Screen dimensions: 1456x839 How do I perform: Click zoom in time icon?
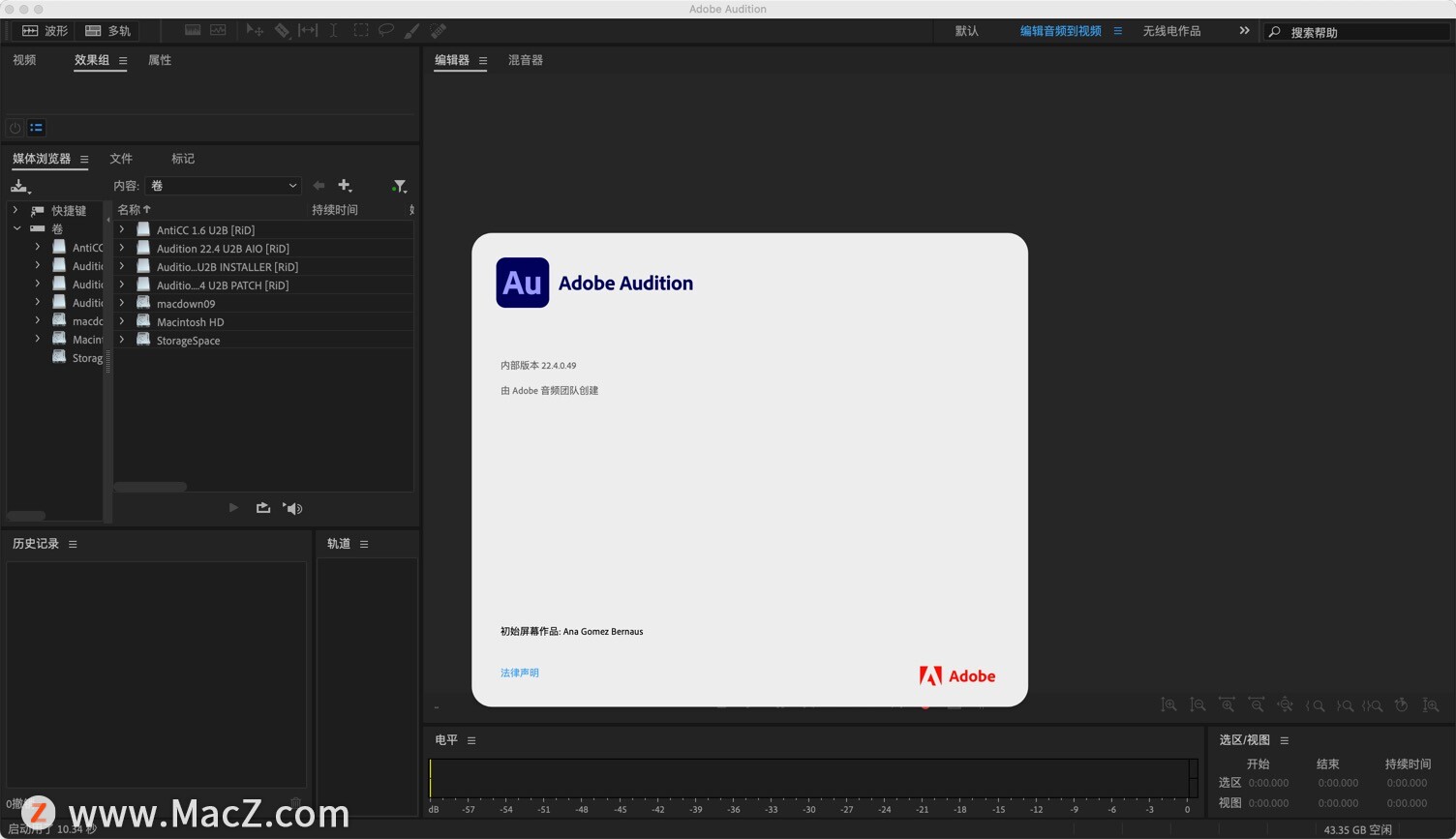(x=1227, y=705)
